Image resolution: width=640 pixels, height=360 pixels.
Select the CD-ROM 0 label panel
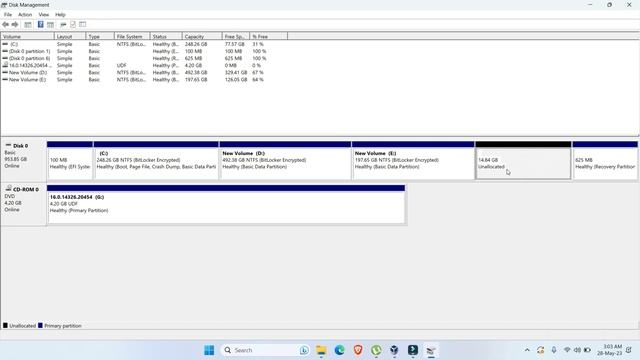(x=24, y=204)
